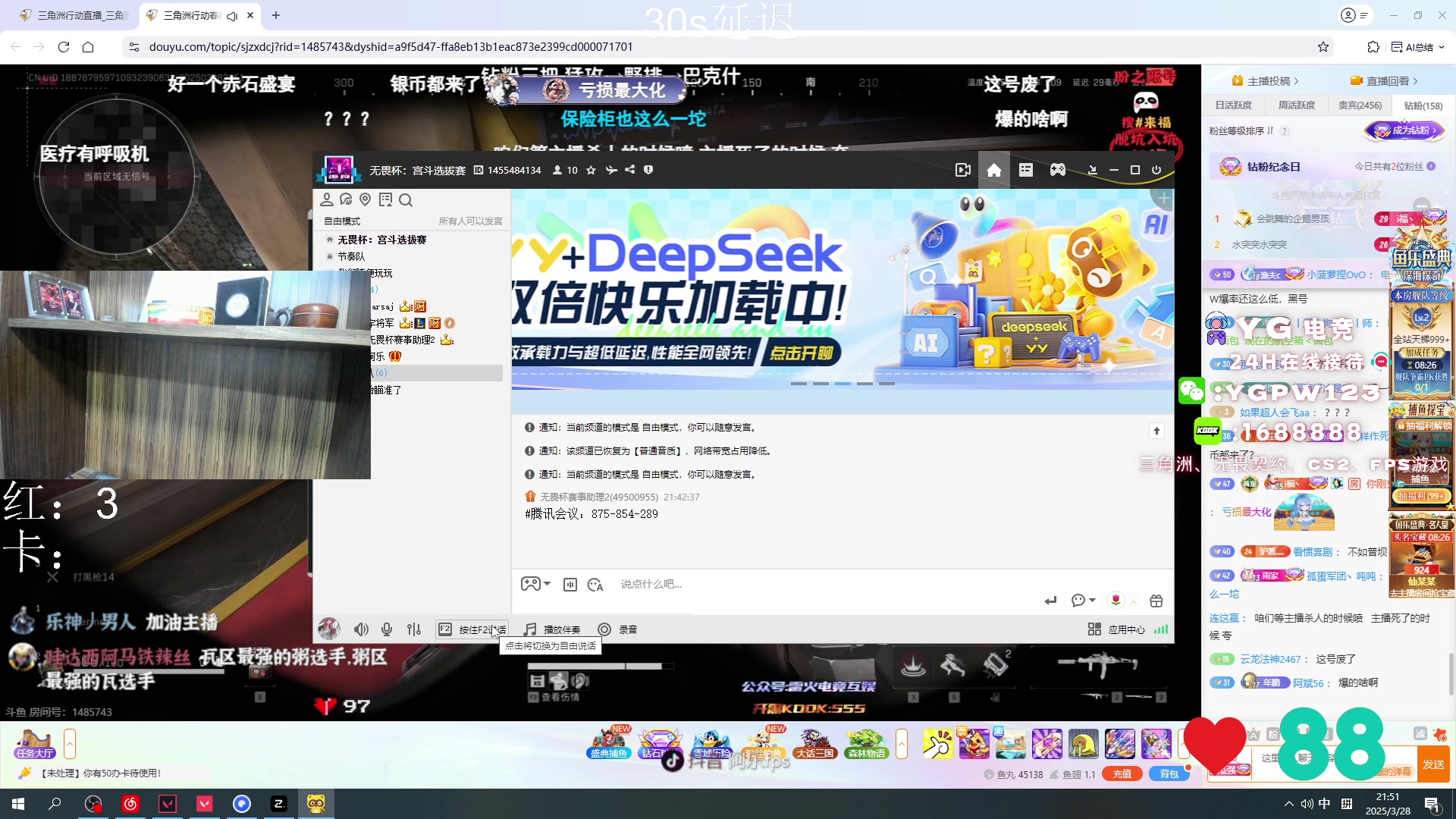
Task: Expand the chat bubble style dropdown
Action: point(1093,600)
